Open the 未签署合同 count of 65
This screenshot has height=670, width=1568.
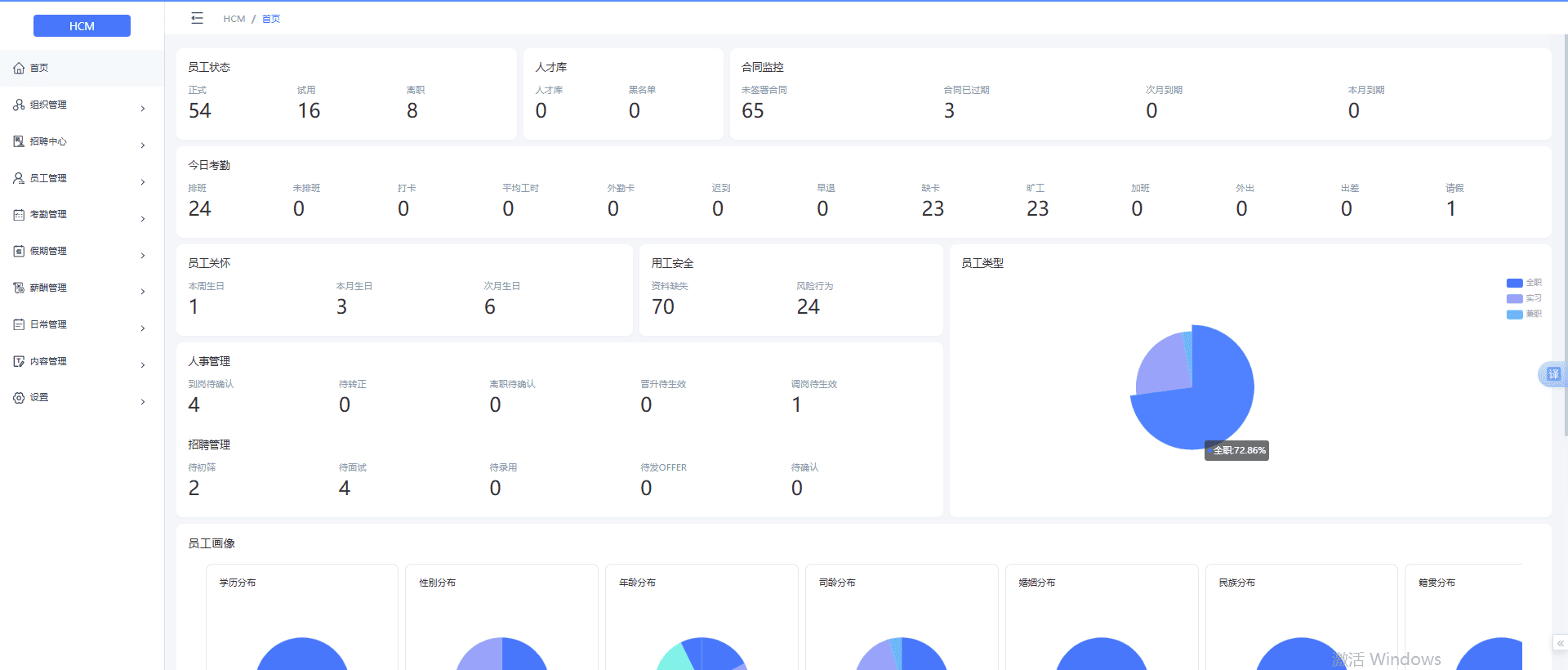[752, 111]
